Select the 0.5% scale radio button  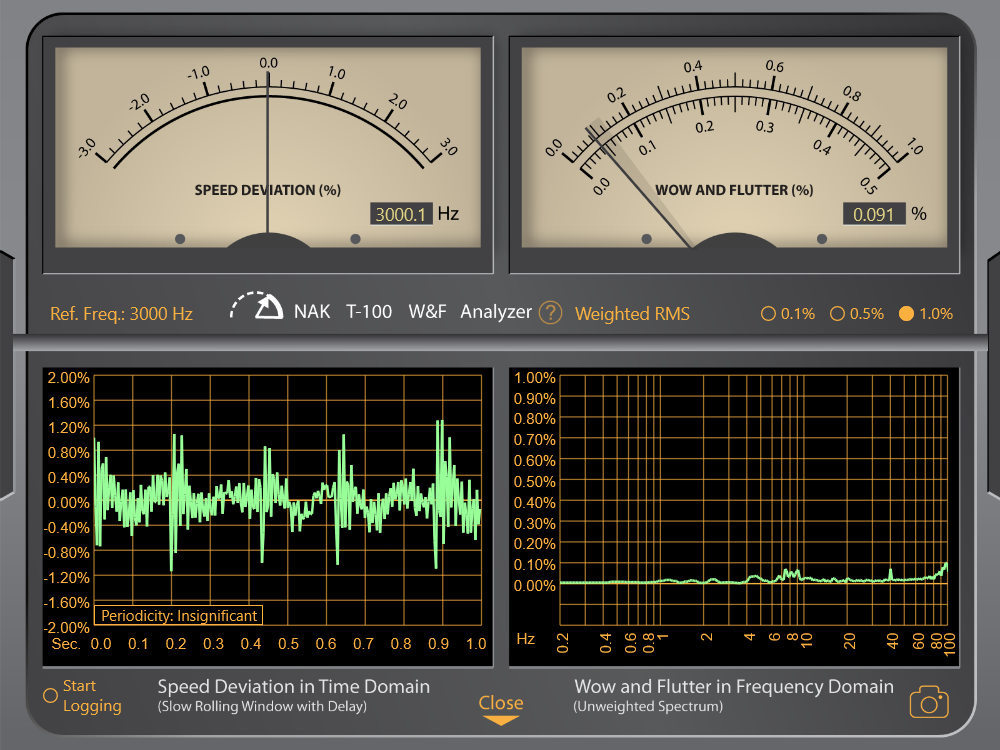(837, 314)
